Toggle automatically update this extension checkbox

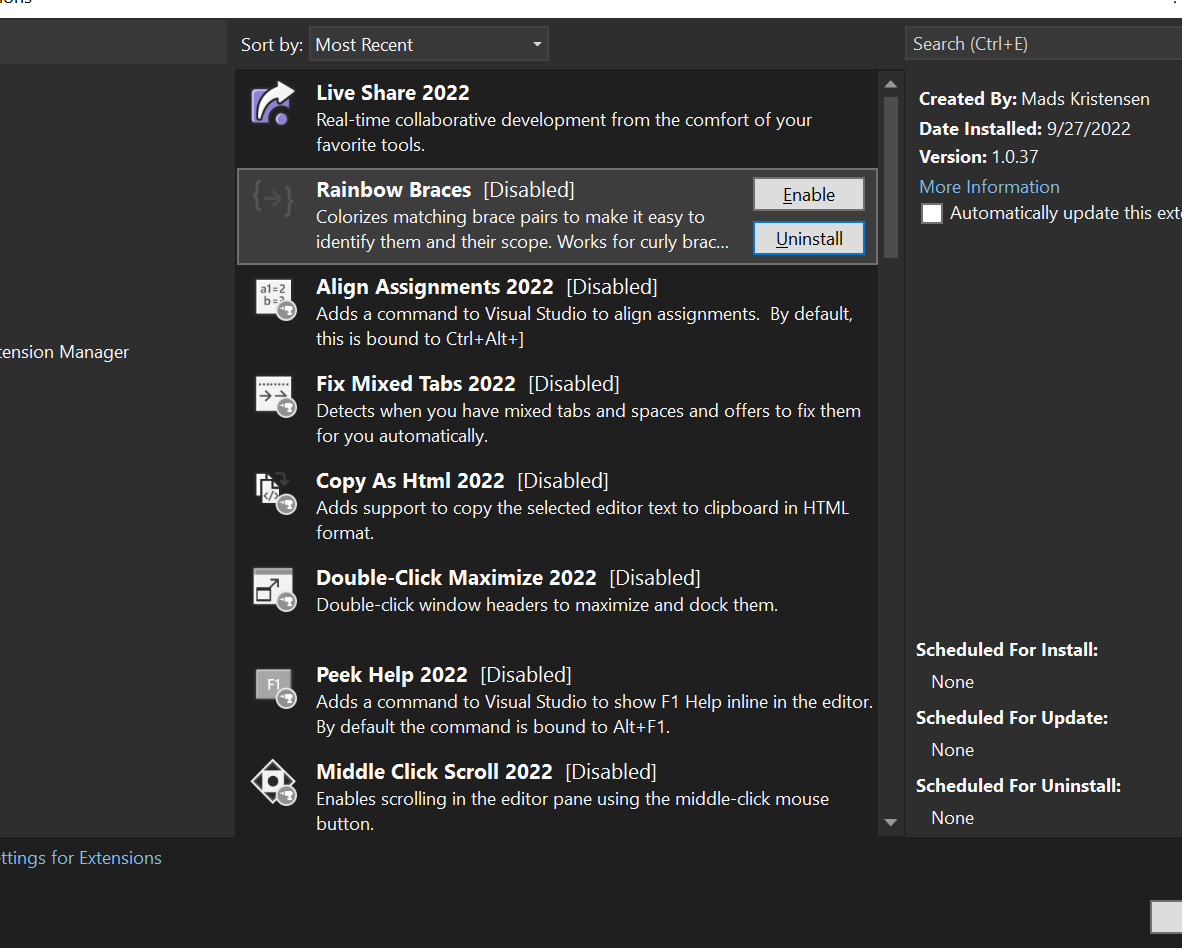932,213
